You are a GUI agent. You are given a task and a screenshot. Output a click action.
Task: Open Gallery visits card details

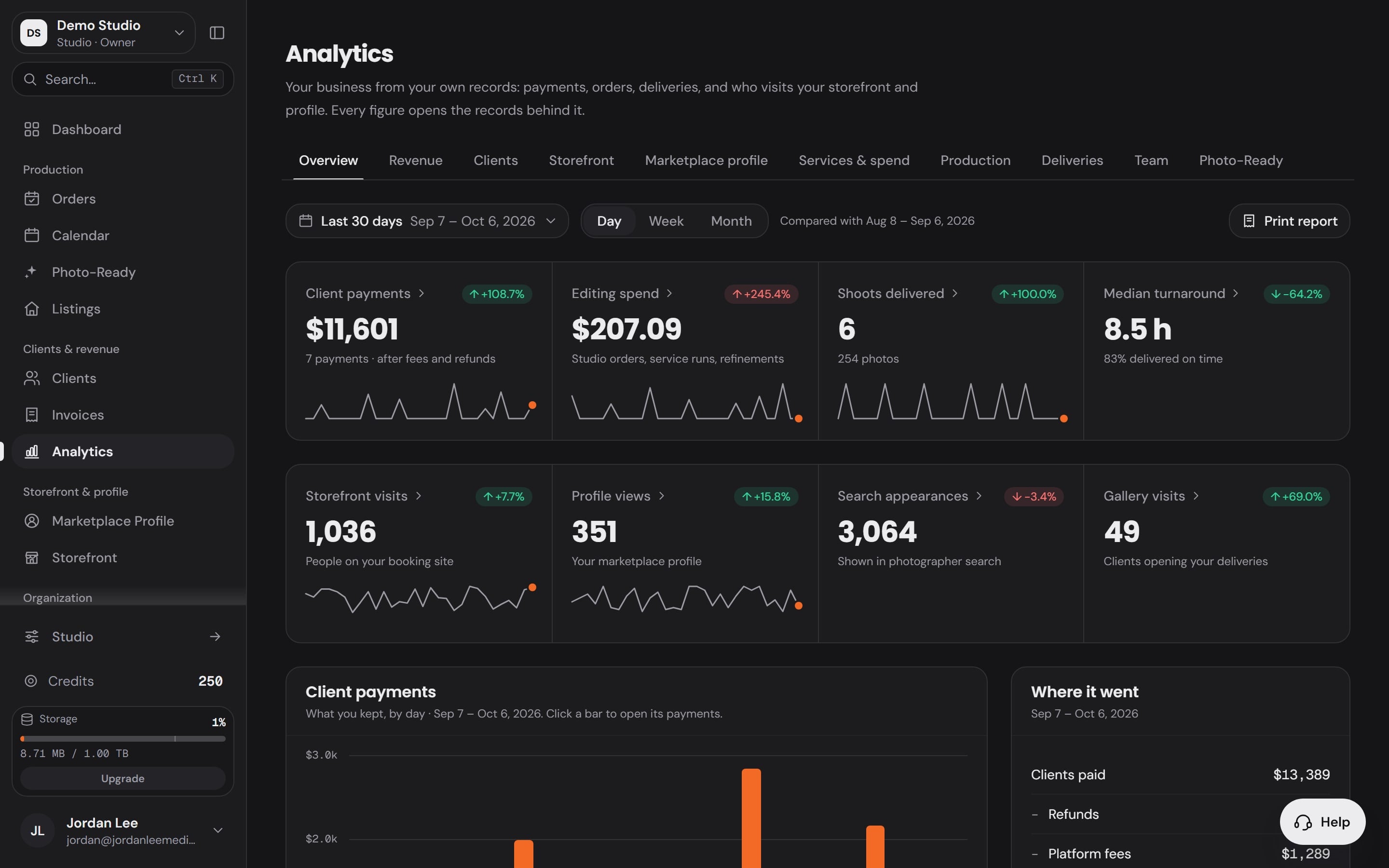[x=1151, y=496]
